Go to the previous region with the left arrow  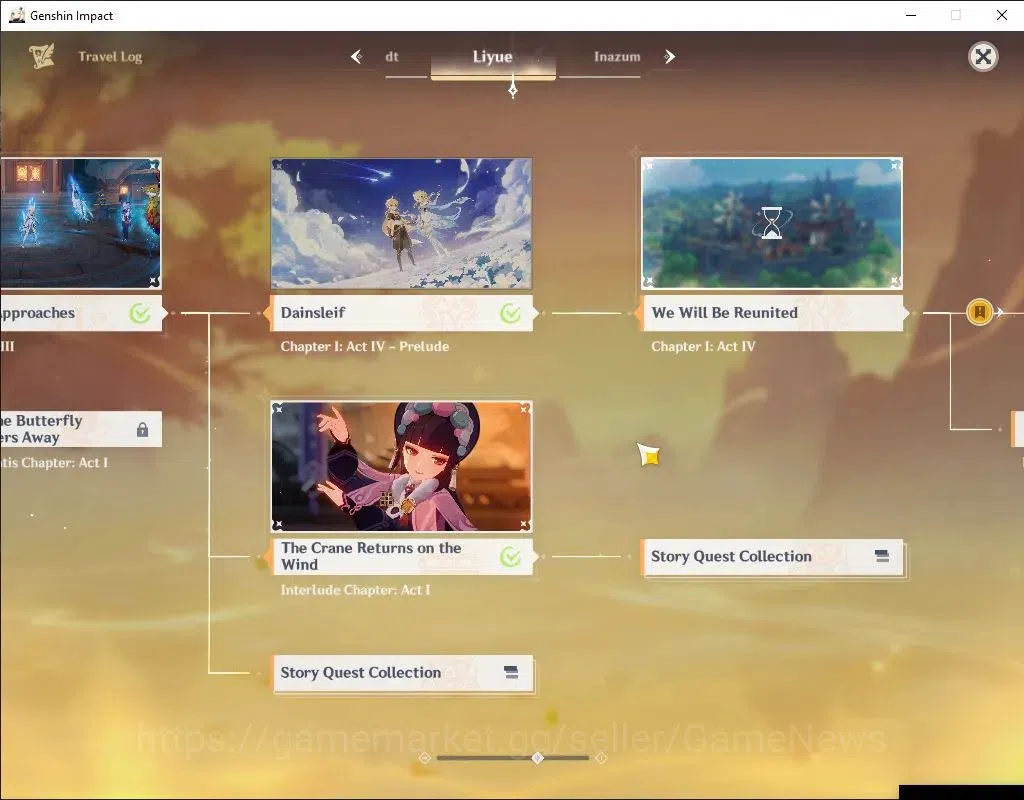pos(357,57)
